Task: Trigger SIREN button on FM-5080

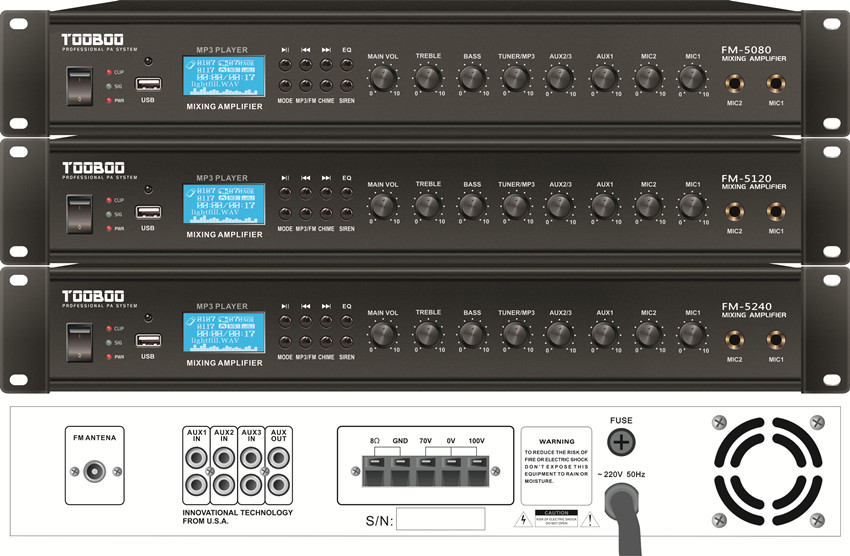Action: (x=346, y=86)
